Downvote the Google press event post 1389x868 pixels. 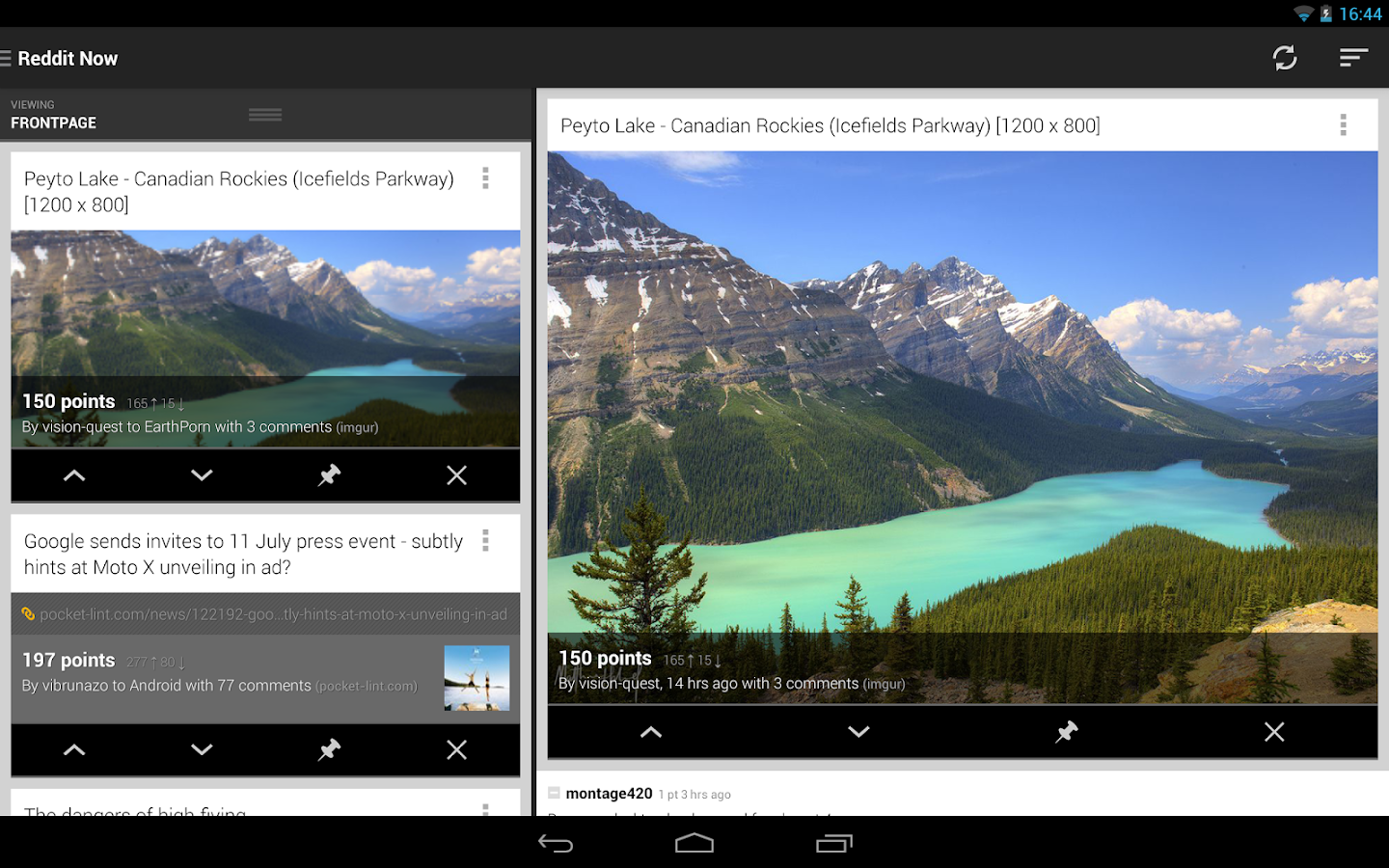pos(202,750)
